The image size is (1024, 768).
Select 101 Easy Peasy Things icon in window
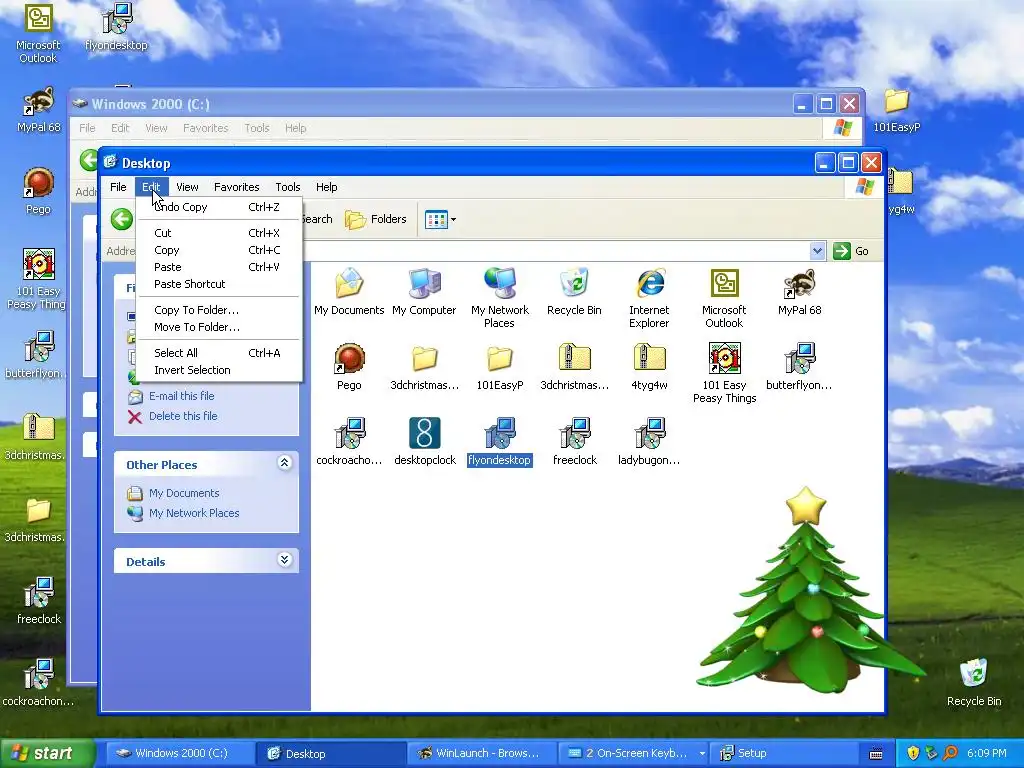pyautogui.click(x=724, y=372)
